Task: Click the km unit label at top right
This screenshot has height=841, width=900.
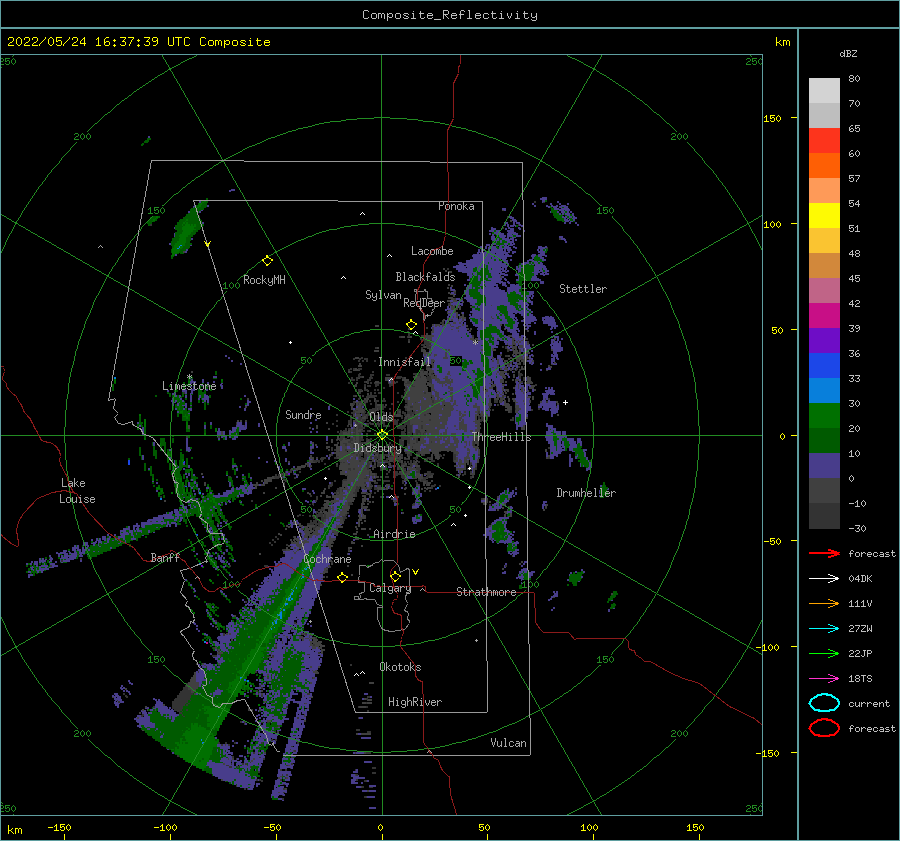Action: click(782, 42)
